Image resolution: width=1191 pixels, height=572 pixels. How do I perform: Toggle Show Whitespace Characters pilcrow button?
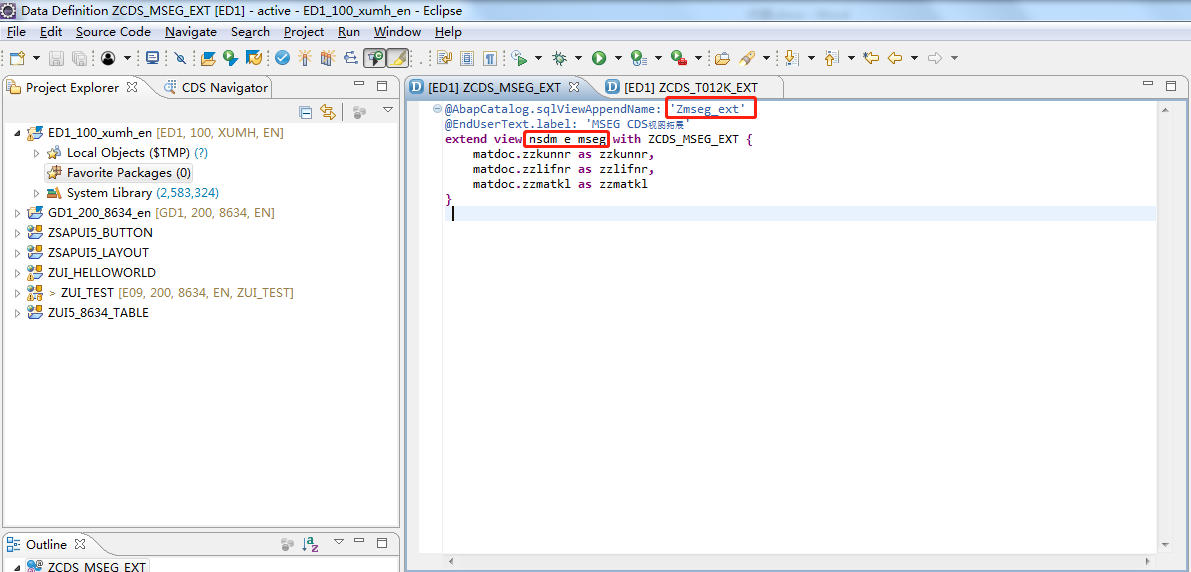[490, 58]
